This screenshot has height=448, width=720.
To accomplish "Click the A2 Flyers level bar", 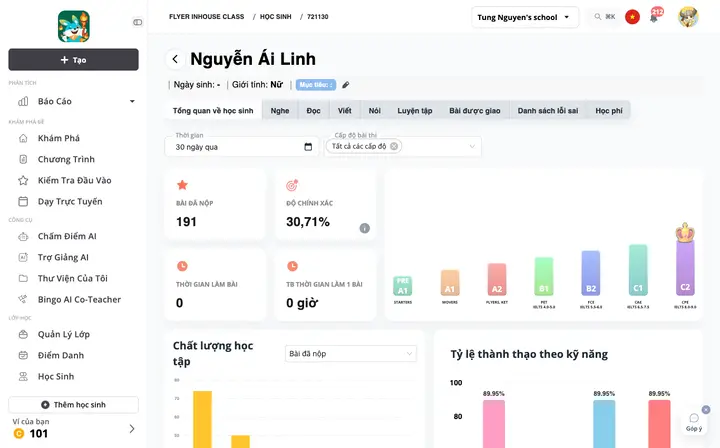I will click(x=497, y=280).
